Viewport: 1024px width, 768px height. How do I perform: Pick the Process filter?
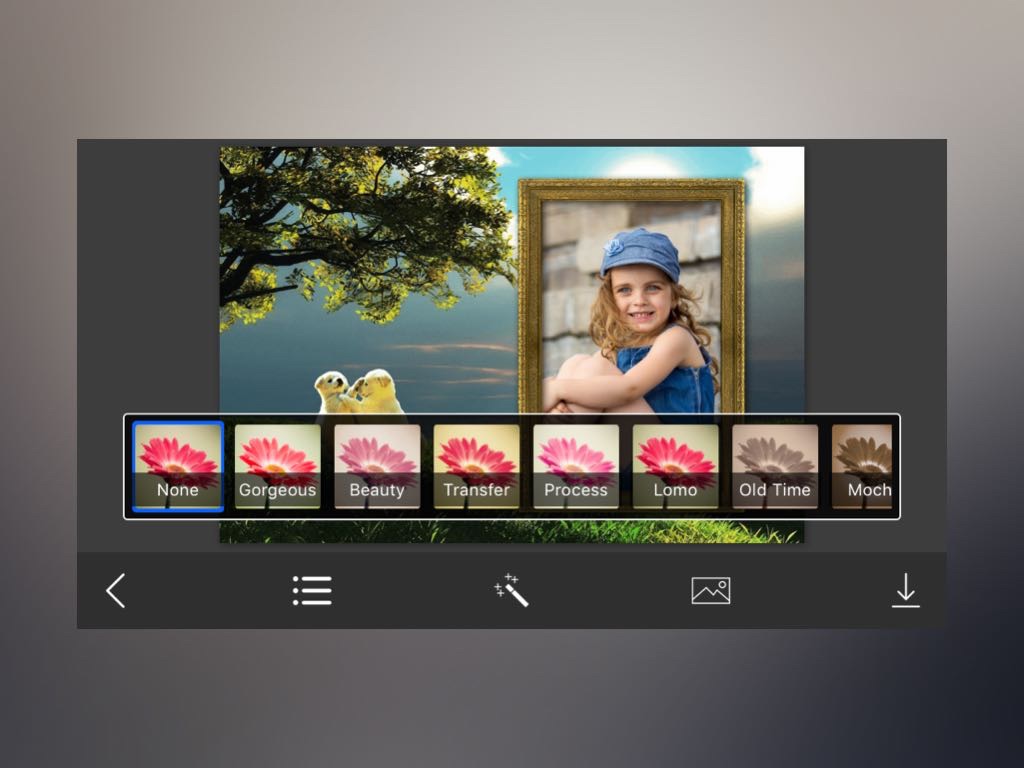576,466
